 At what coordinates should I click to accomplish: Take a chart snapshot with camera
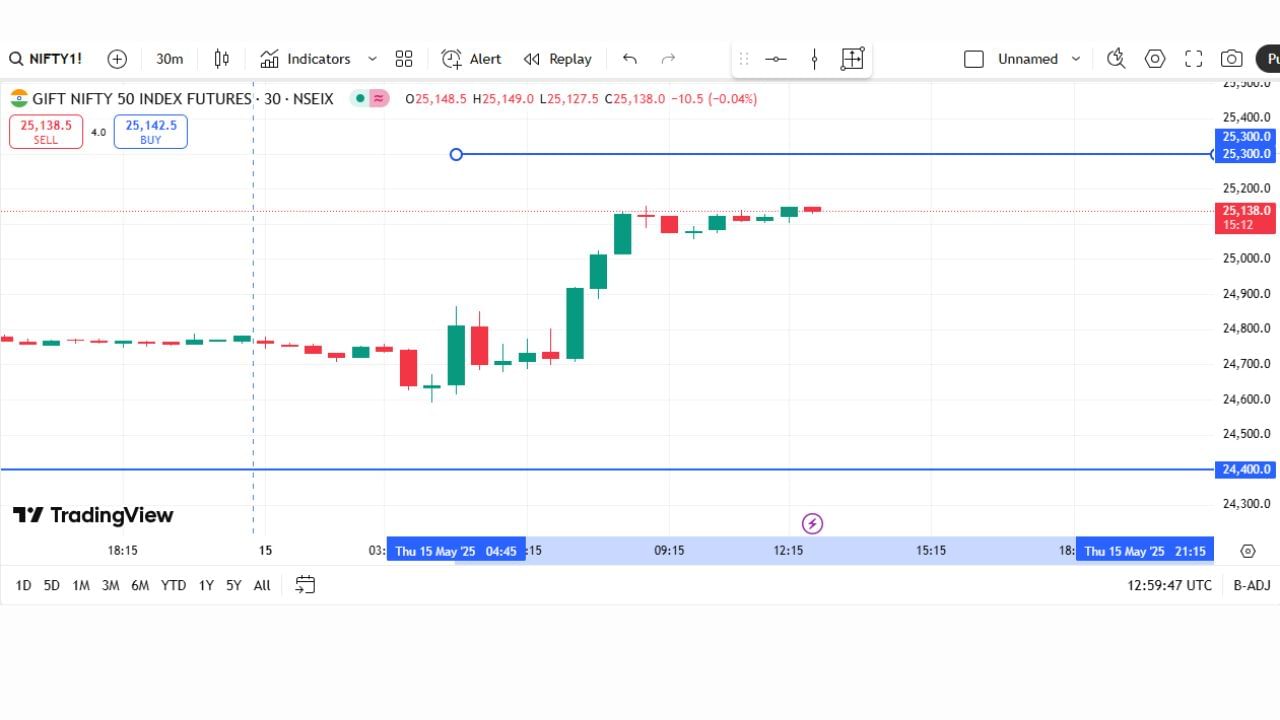(x=1232, y=59)
